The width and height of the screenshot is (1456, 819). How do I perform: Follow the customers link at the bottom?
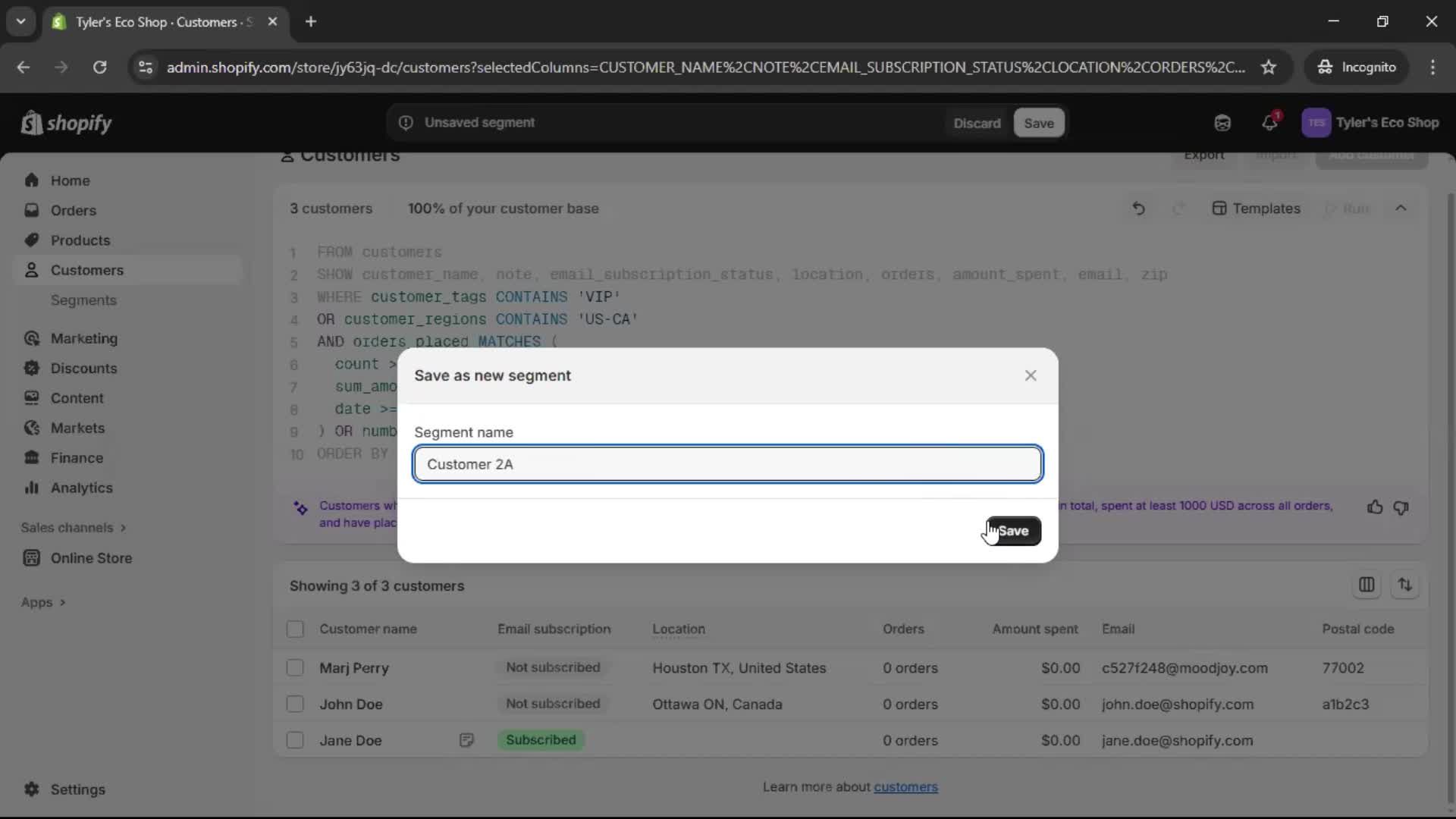[x=906, y=787]
